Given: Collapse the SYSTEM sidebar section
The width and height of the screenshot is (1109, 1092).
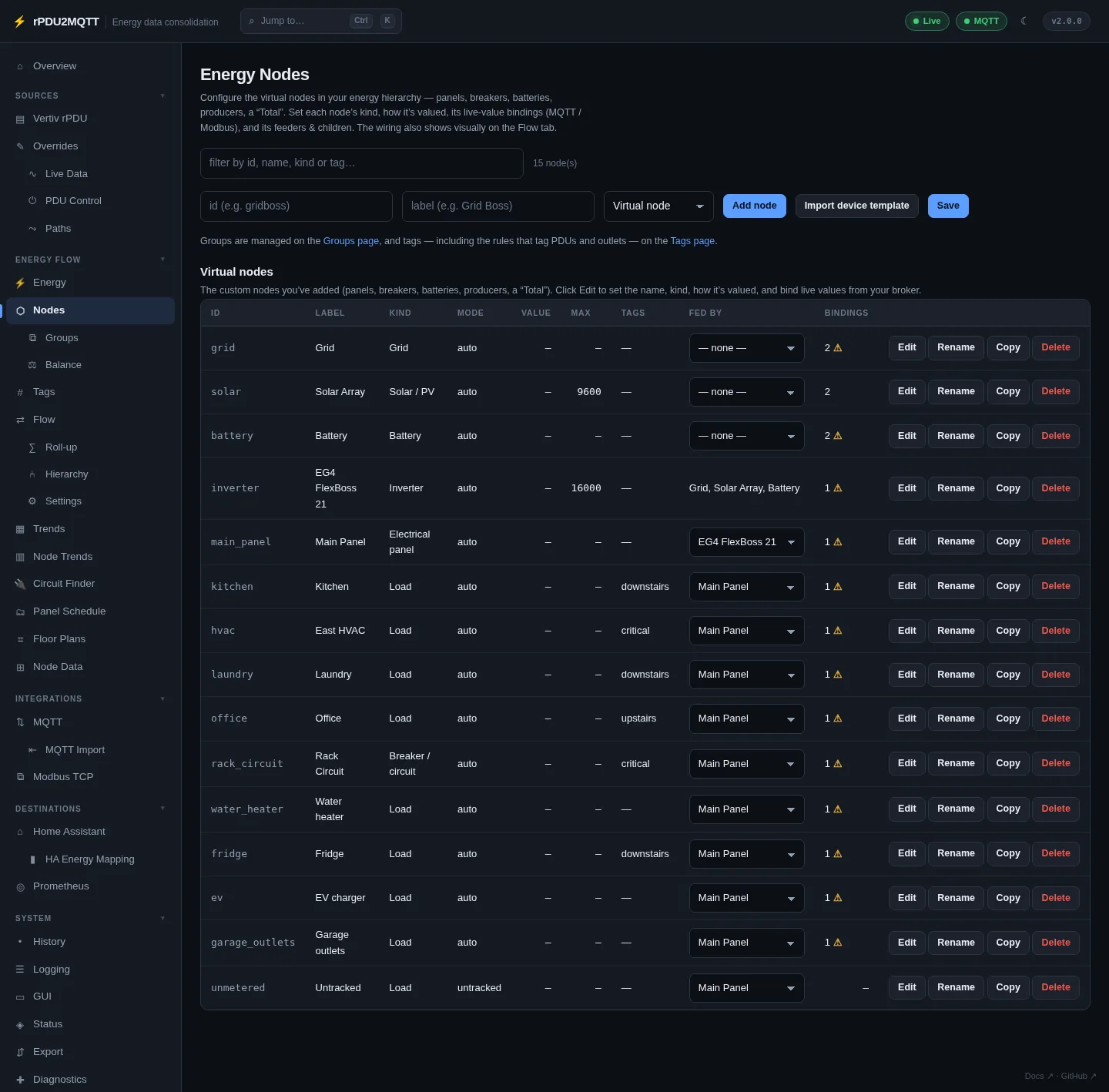Looking at the screenshot, I should (x=162, y=918).
